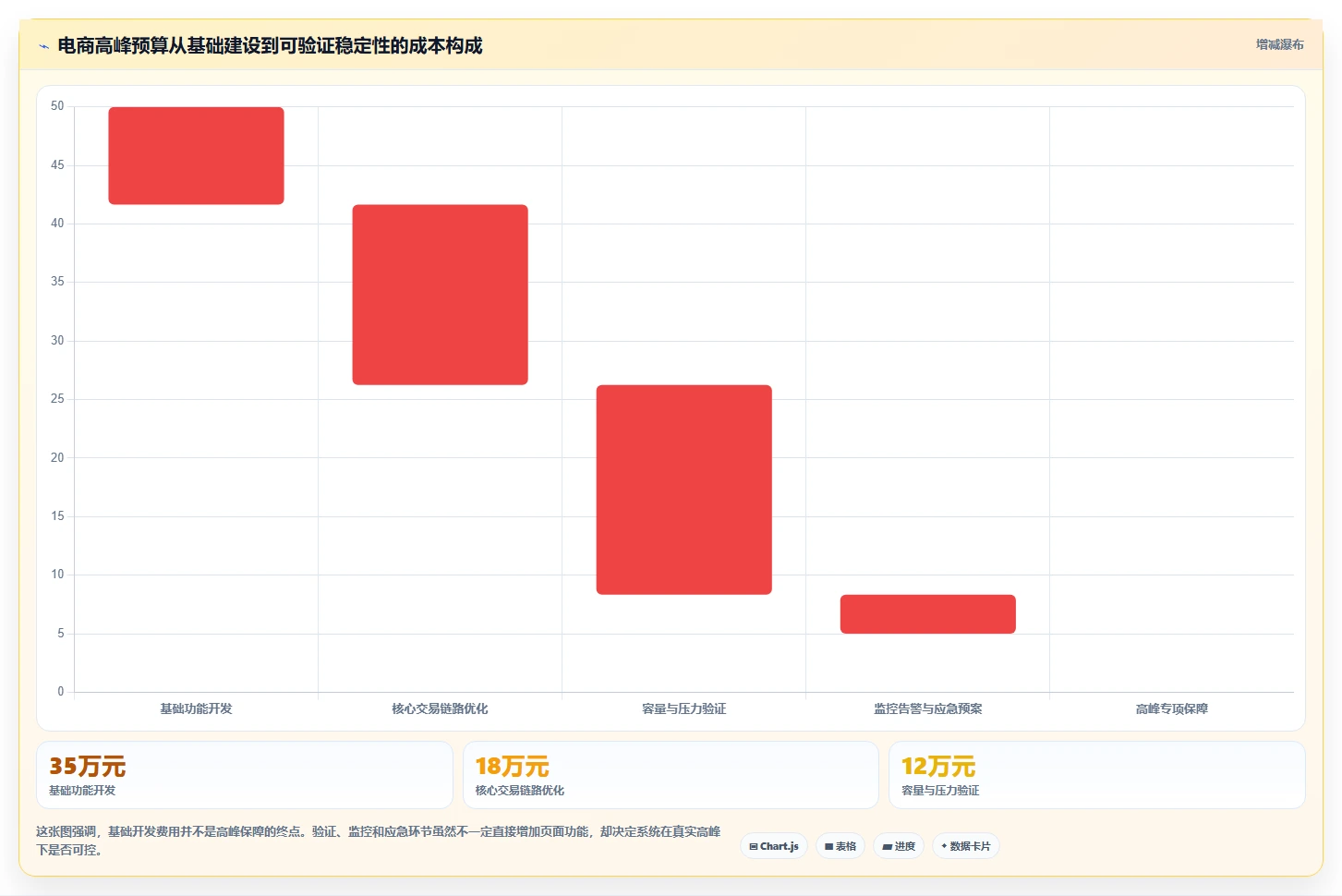Click the 核心交易链路优化 axis label
Image resolution: width=1342 pixels, height=896 pixels.
440,708
